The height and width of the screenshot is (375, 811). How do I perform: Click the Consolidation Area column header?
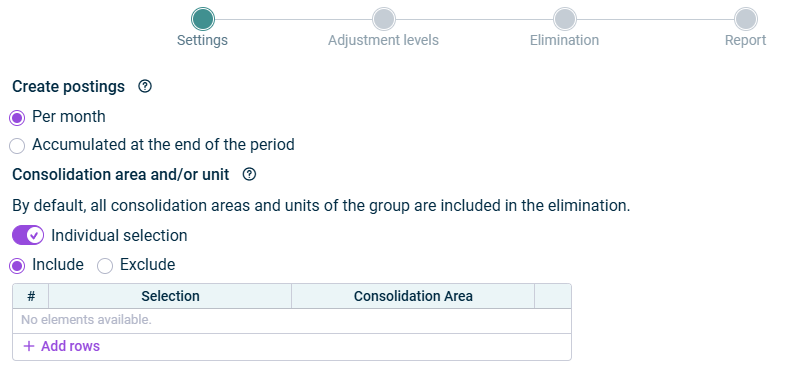(x=413, y=296)
